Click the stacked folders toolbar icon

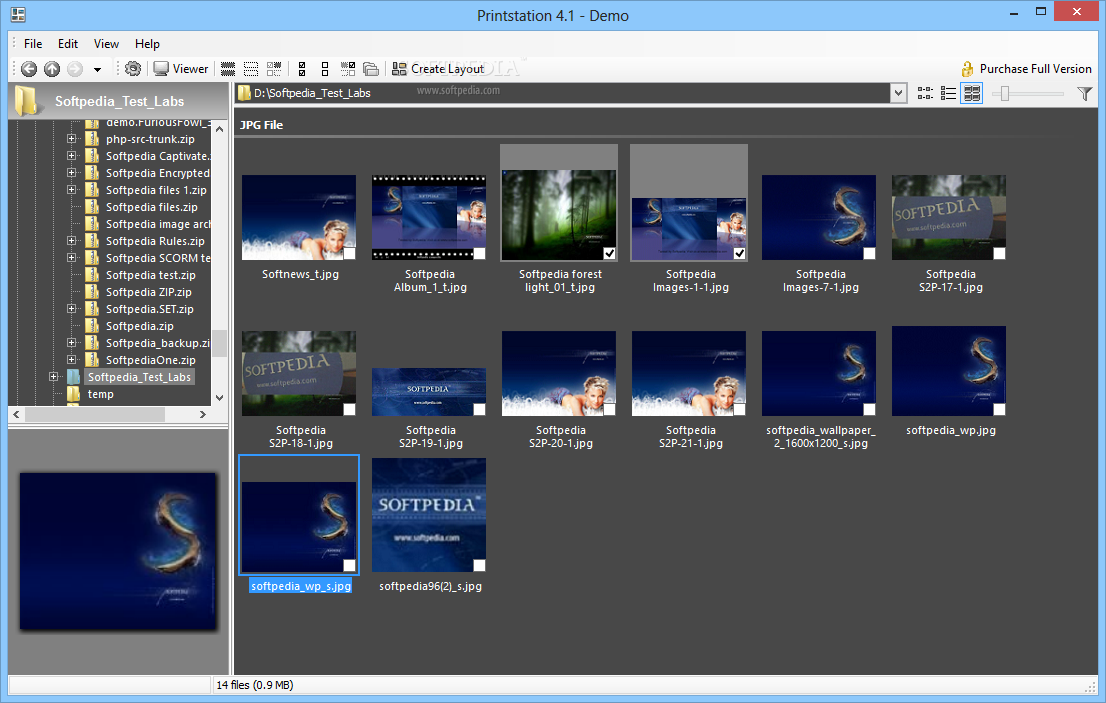point(371,68)
